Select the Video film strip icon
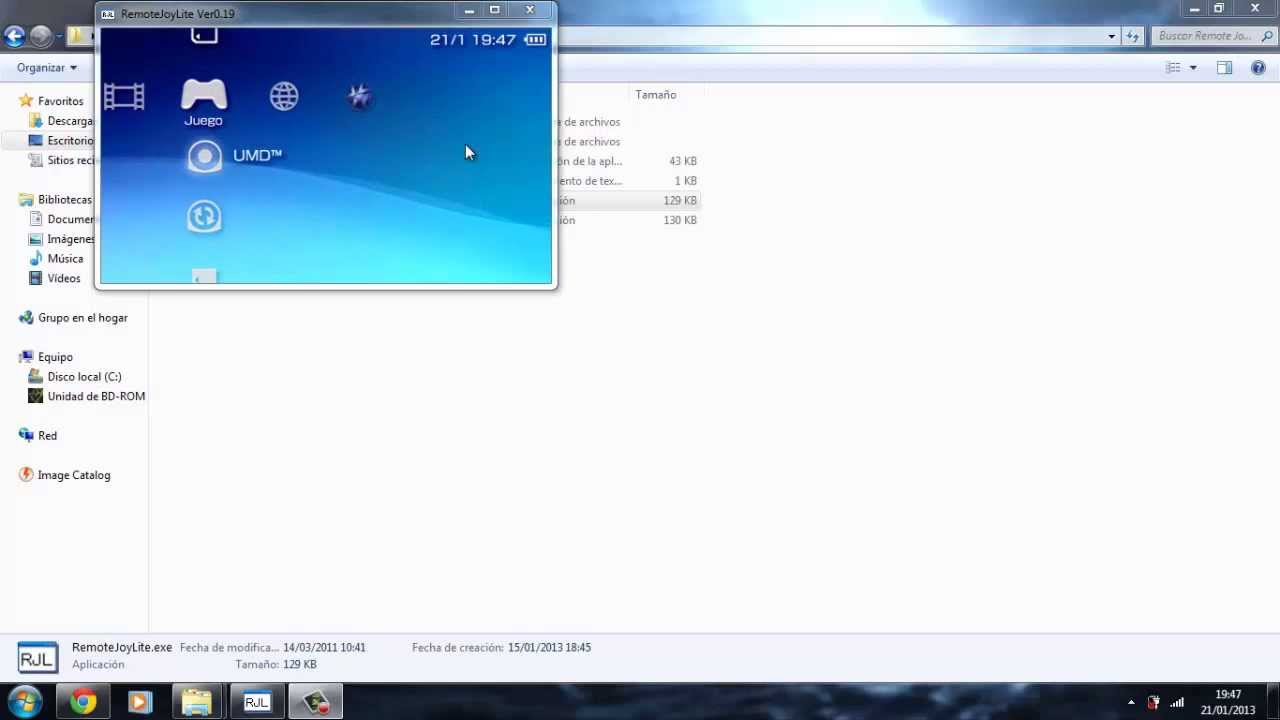The height and width of the screenshot is (720, 1280). (124, 96)
